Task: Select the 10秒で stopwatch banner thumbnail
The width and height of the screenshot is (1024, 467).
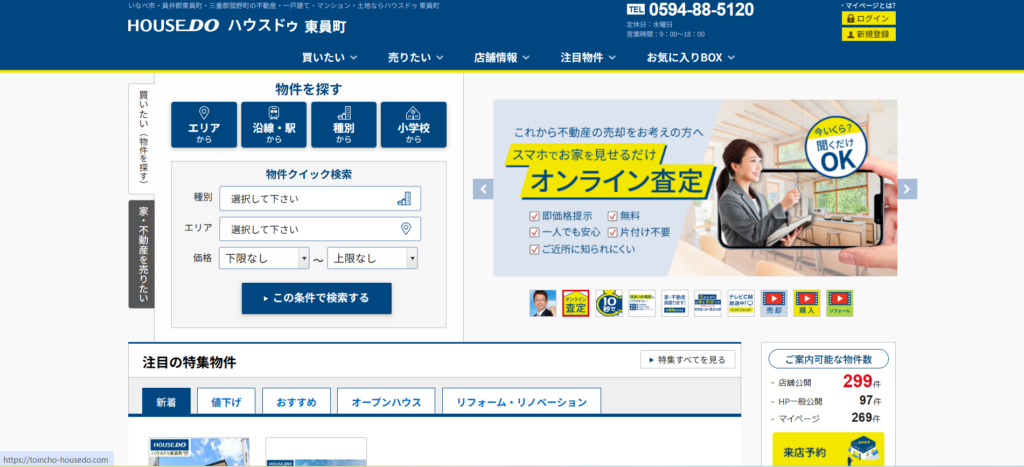Action: coord(609,303)
